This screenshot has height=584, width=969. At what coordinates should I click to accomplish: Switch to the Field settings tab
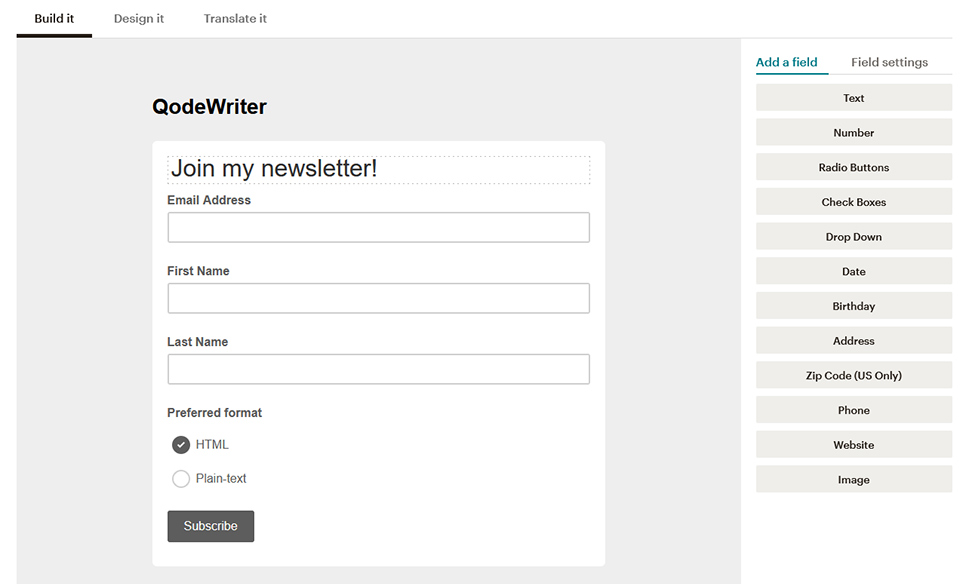pos(893,62)
